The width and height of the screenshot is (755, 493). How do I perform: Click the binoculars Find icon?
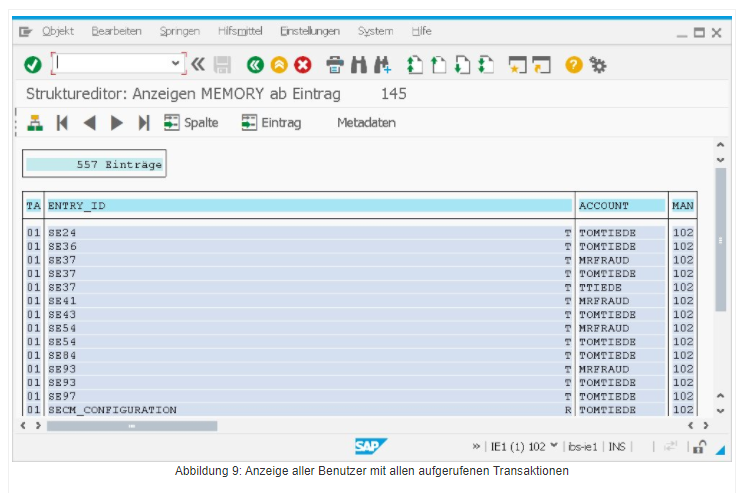click(358, 65)
